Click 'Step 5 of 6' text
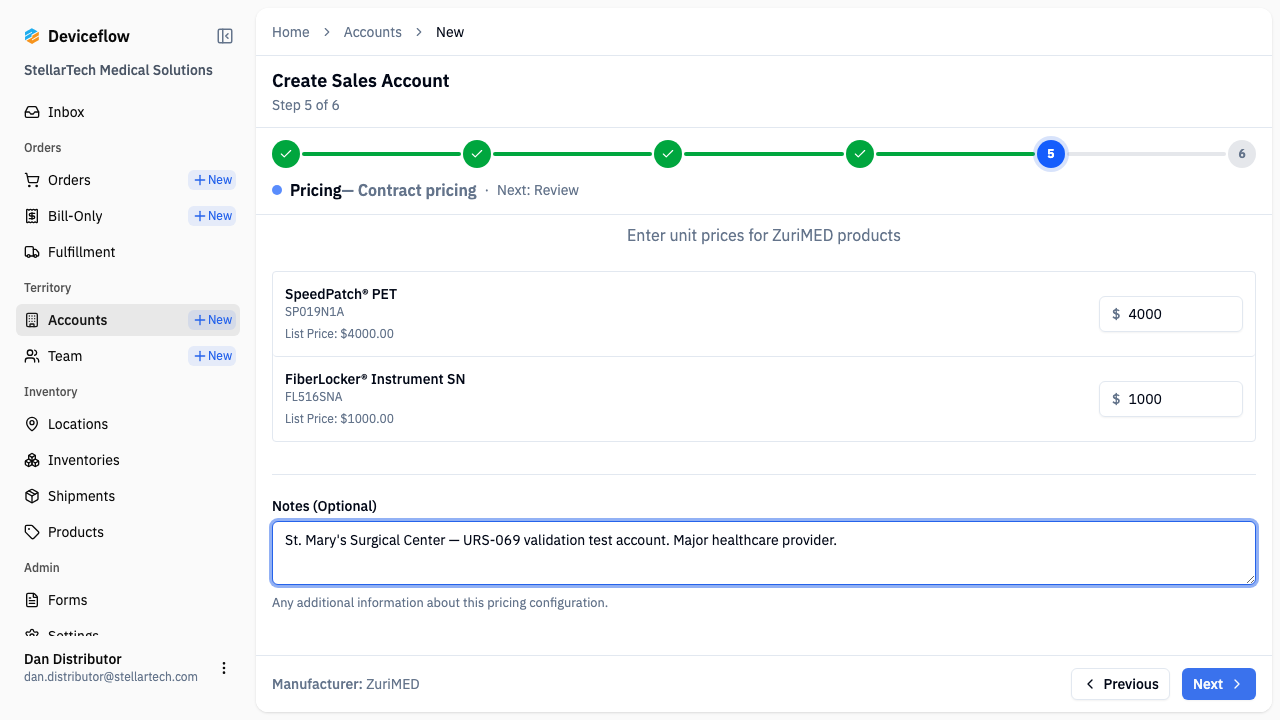The width and height of the screenshot is (1280, 720). (306, 105)
